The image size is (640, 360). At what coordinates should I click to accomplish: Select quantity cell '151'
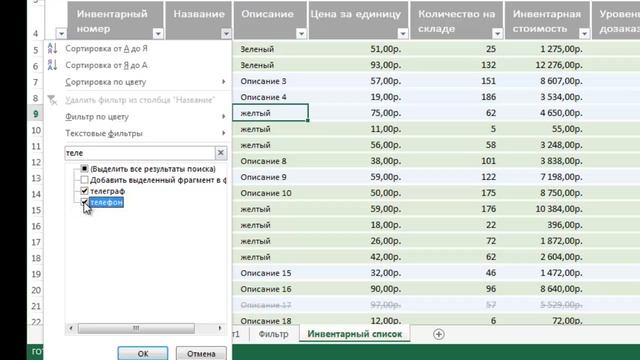(457, 81)
